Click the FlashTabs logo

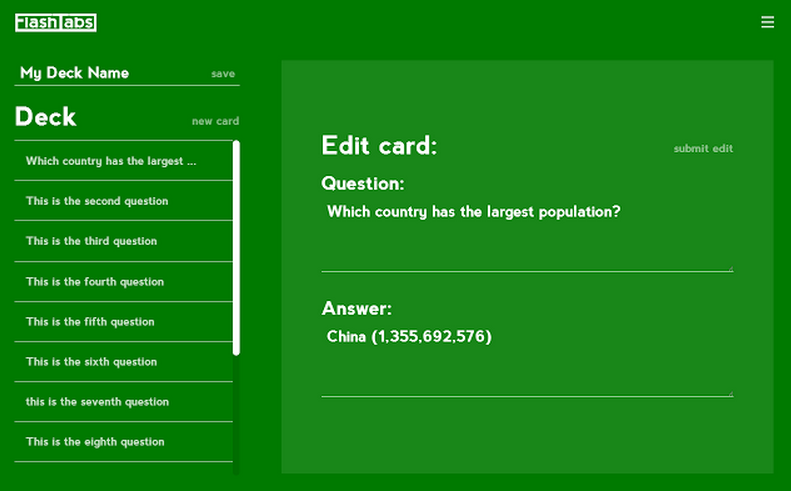(55, 23)
